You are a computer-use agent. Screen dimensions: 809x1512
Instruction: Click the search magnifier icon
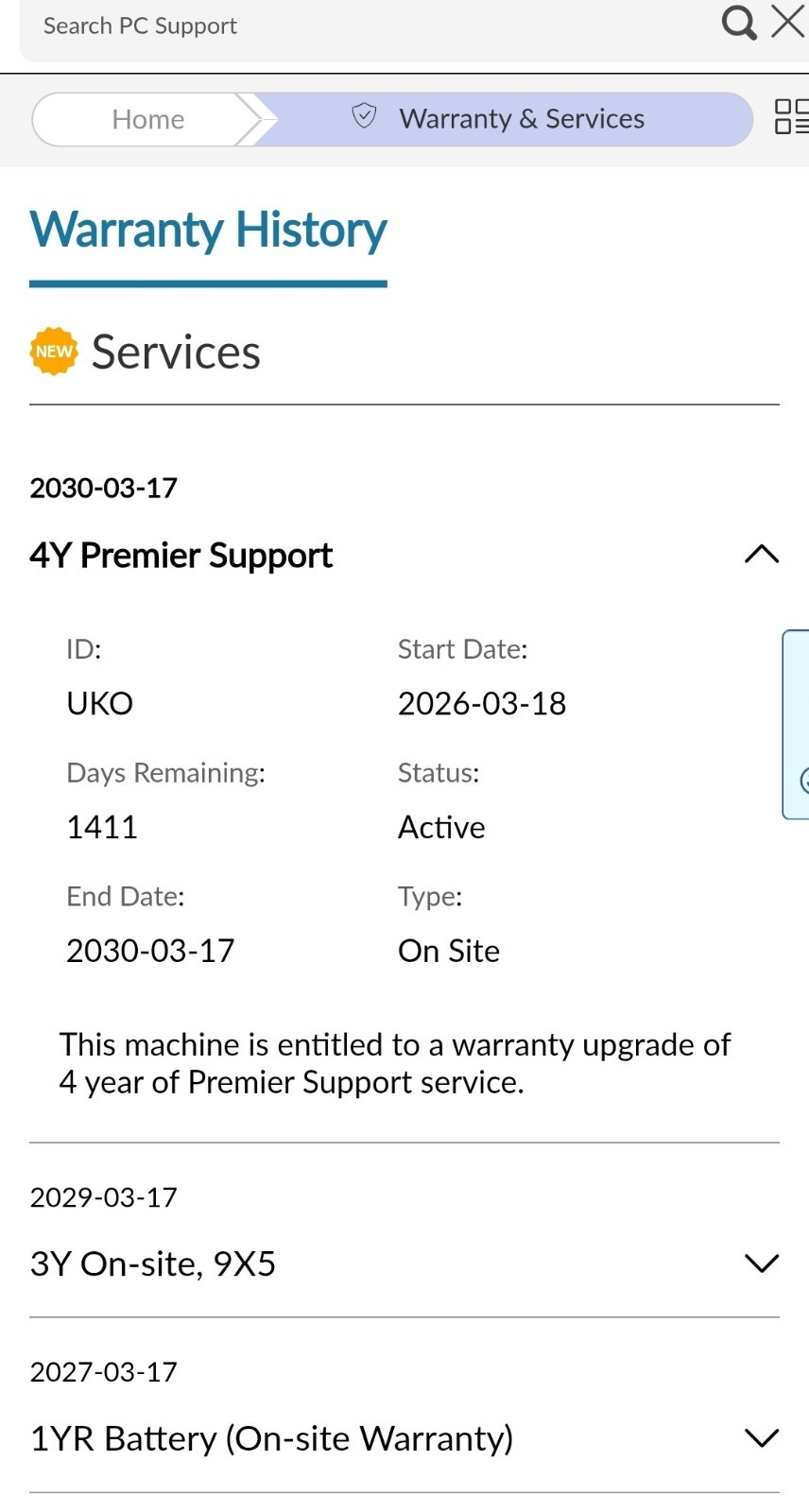coord(739,22)
